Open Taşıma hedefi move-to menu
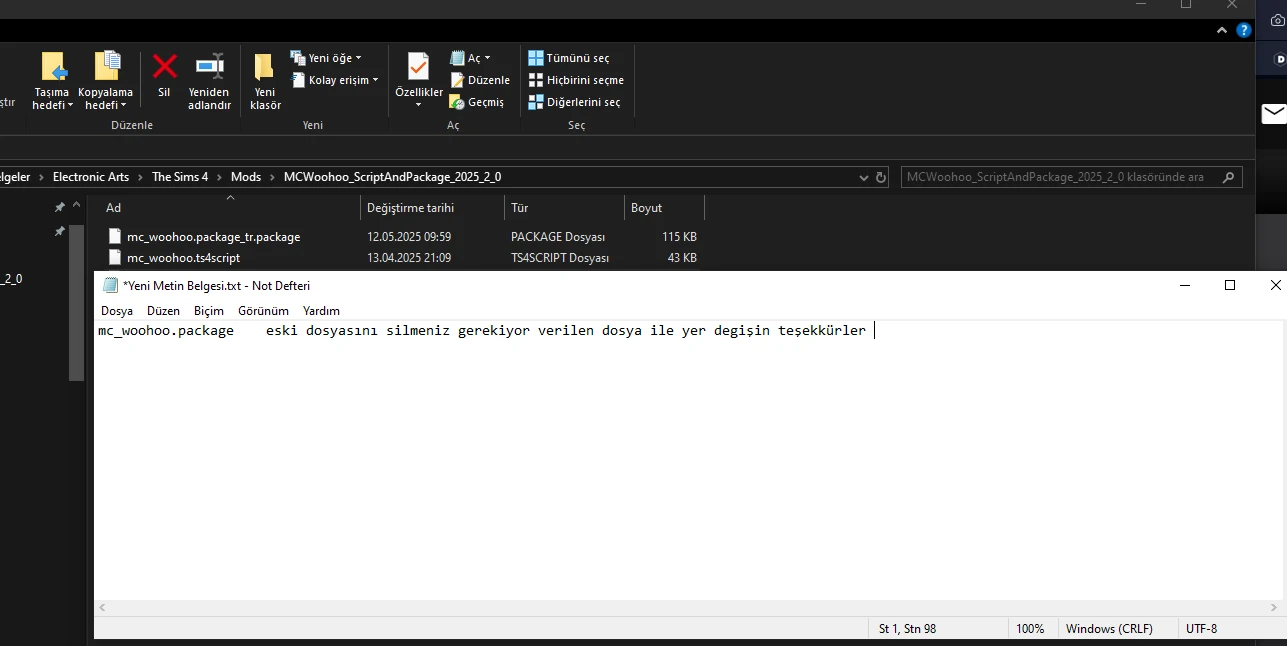The height and width of the screenshot is (646, 1287). [53, 80]
